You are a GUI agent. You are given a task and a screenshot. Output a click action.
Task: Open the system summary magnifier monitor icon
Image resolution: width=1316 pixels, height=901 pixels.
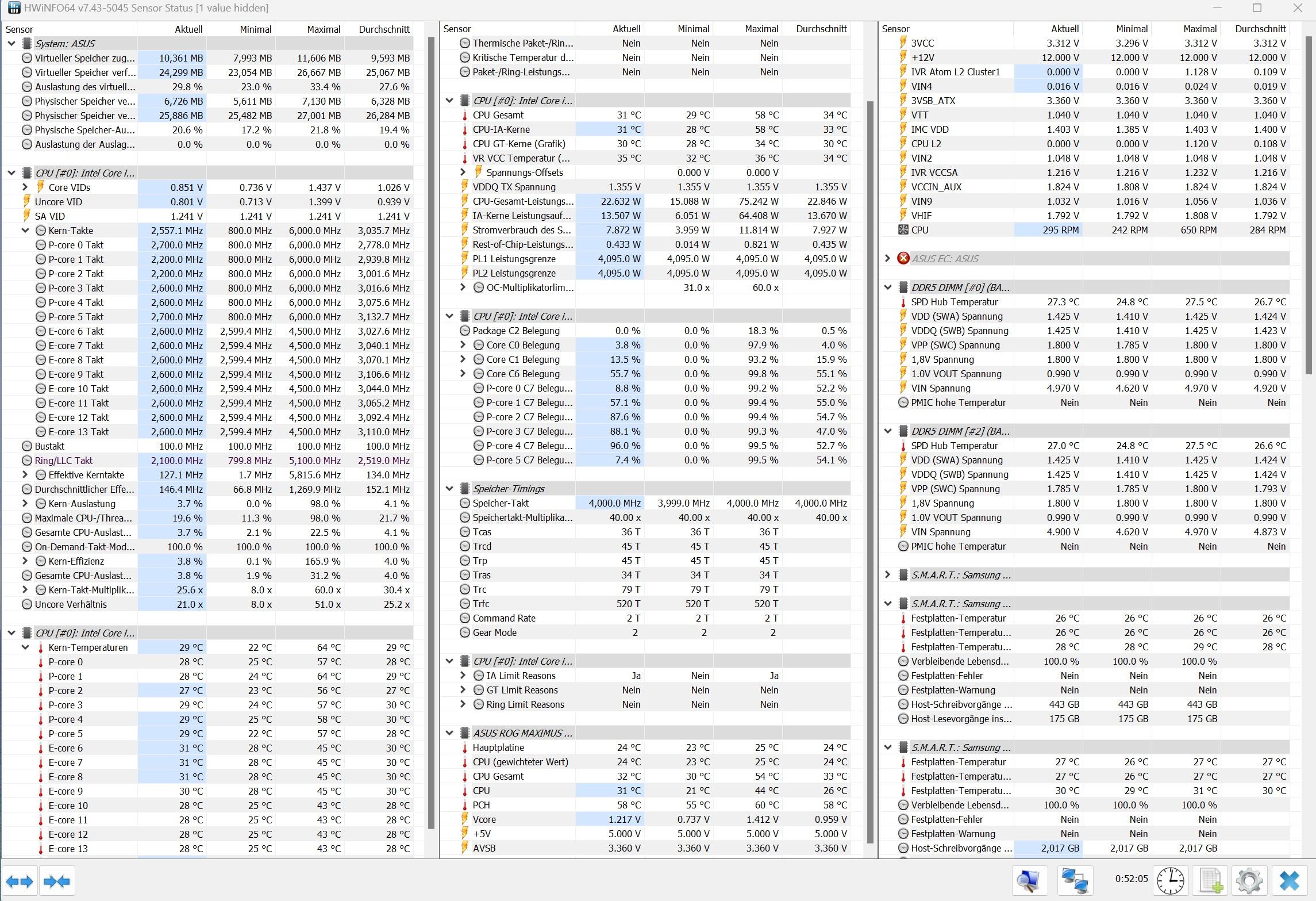click(1029, 881)
